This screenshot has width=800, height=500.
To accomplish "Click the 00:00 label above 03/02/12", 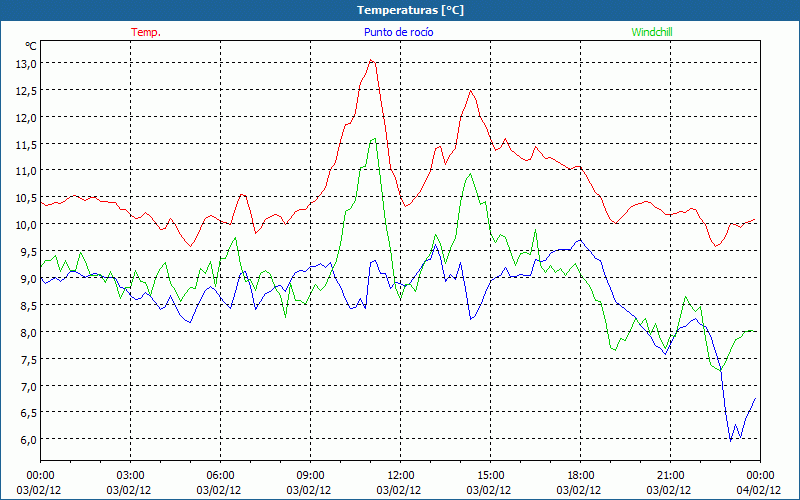I will tap(40, 476).
